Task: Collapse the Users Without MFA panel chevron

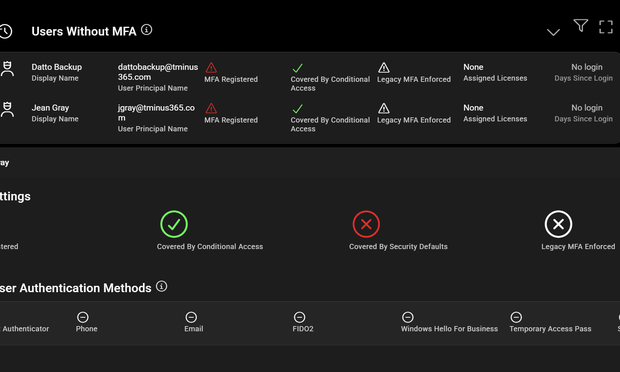Action: 553,32
